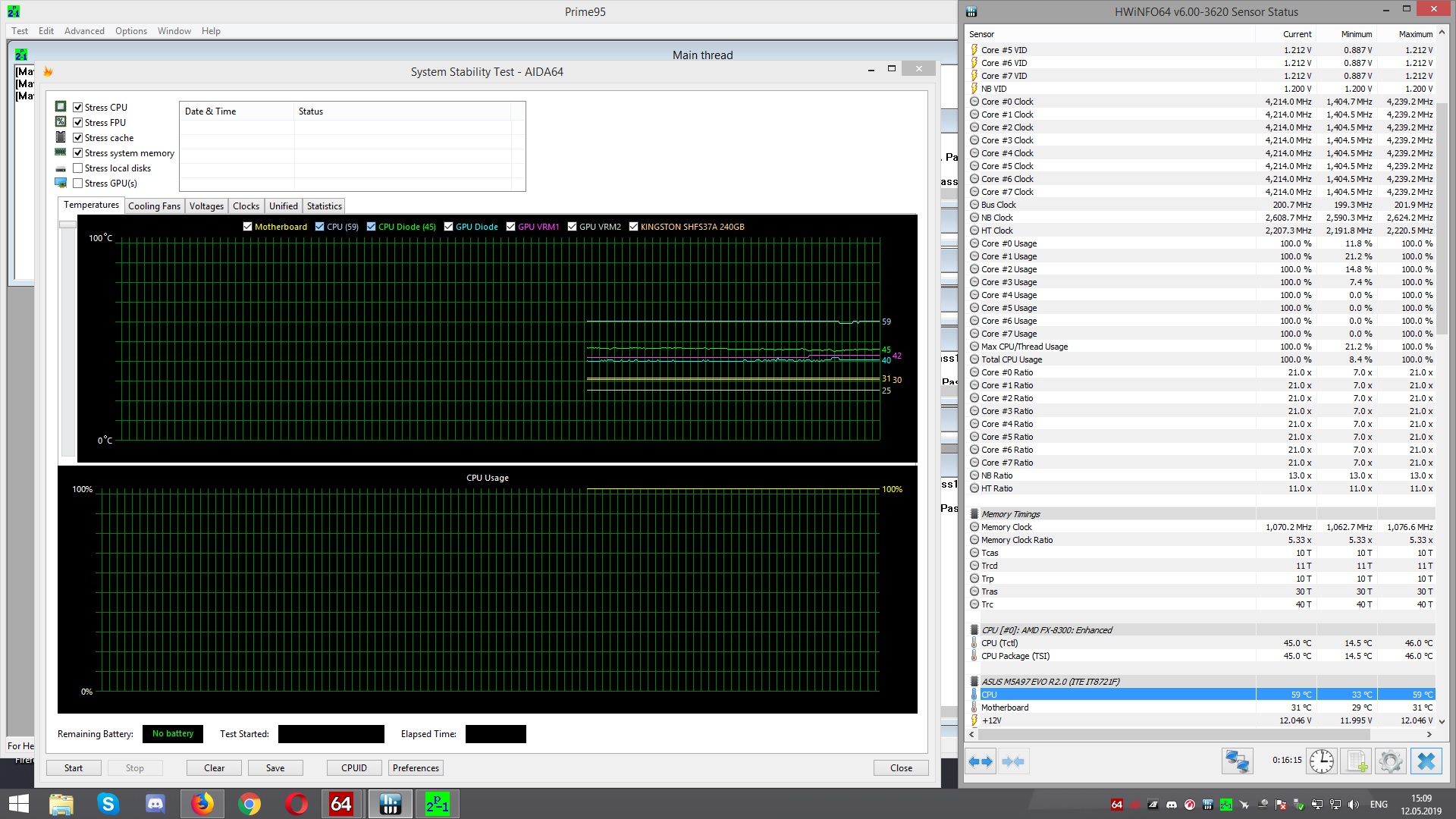The image size is (1456, 819).
Task: Open the Advanced menu in Prime95
Action: pos(84,31)
